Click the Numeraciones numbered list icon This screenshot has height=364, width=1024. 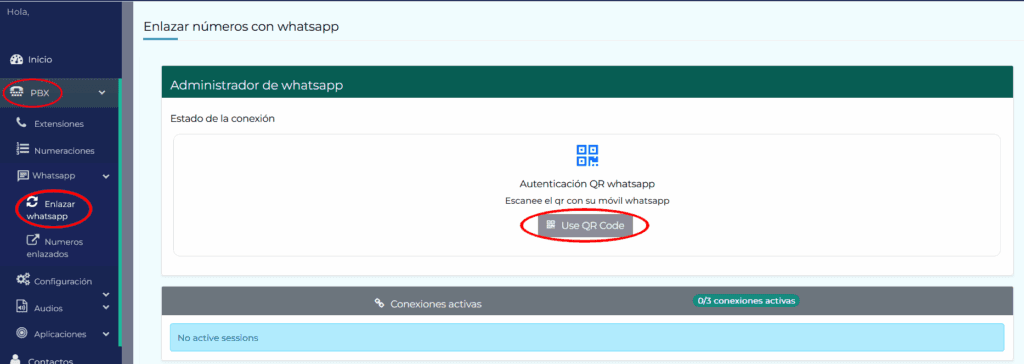(22, 149)
